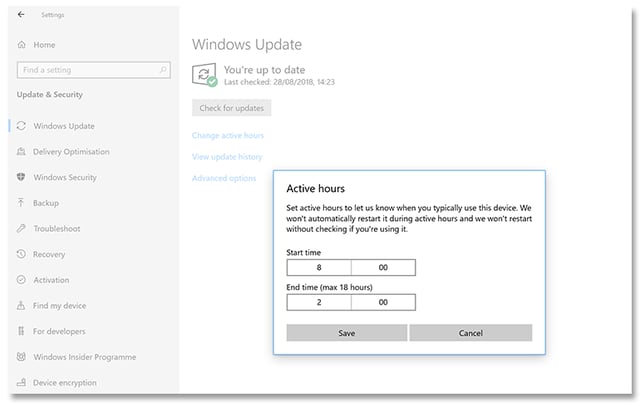640x407 pixels.
Task: Click the Update & Security heading
Action: [49, 94]
